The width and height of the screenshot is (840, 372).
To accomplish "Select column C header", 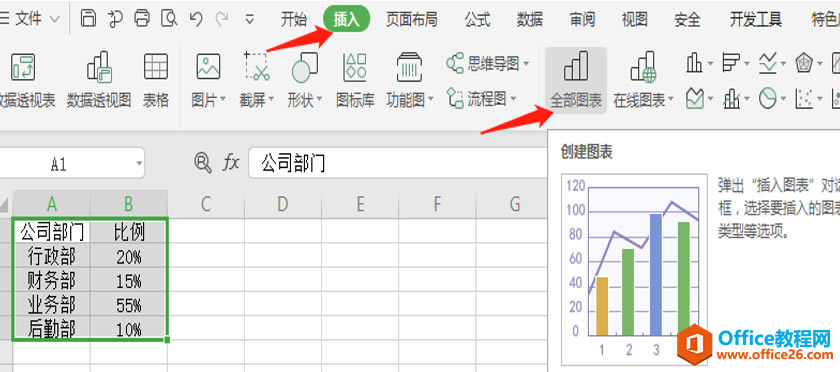I will coord(206,204).
